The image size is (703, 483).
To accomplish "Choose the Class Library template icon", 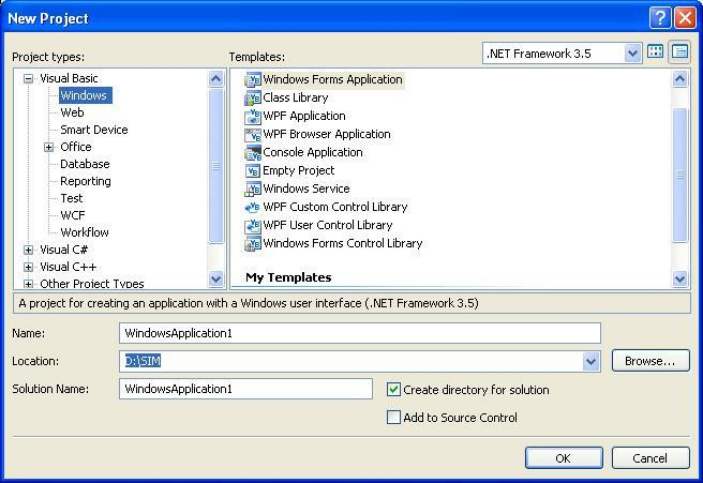I will 254,98.
